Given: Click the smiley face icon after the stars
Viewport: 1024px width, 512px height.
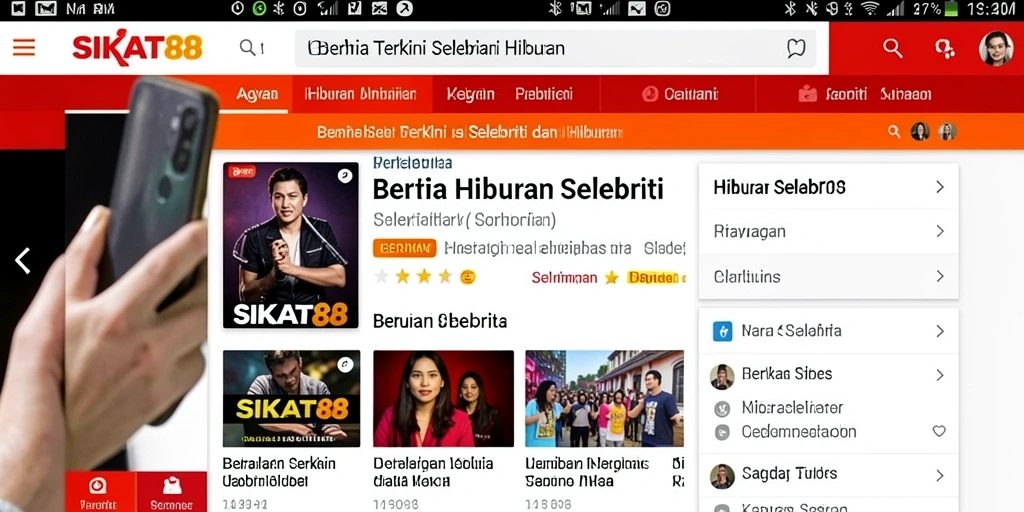Looking at the screenshot, I should (468, 277).
